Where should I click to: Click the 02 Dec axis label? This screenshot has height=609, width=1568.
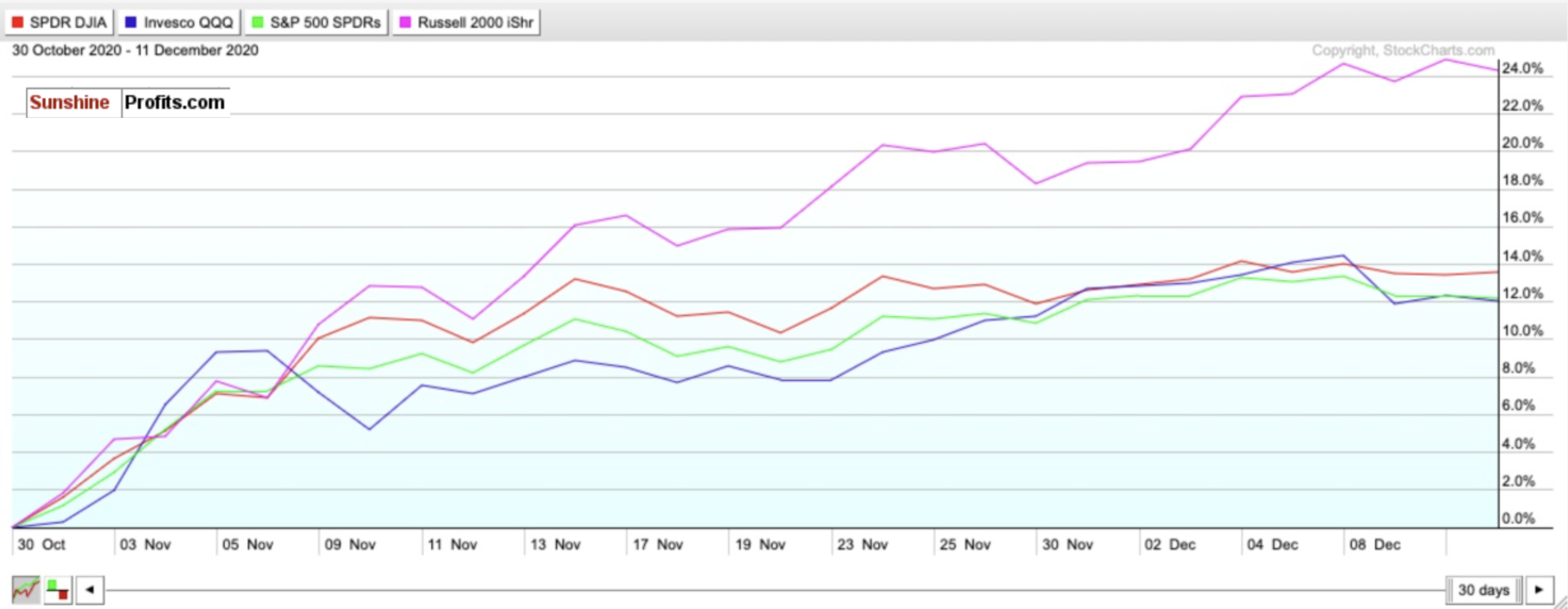click(x=1170, y=545)
